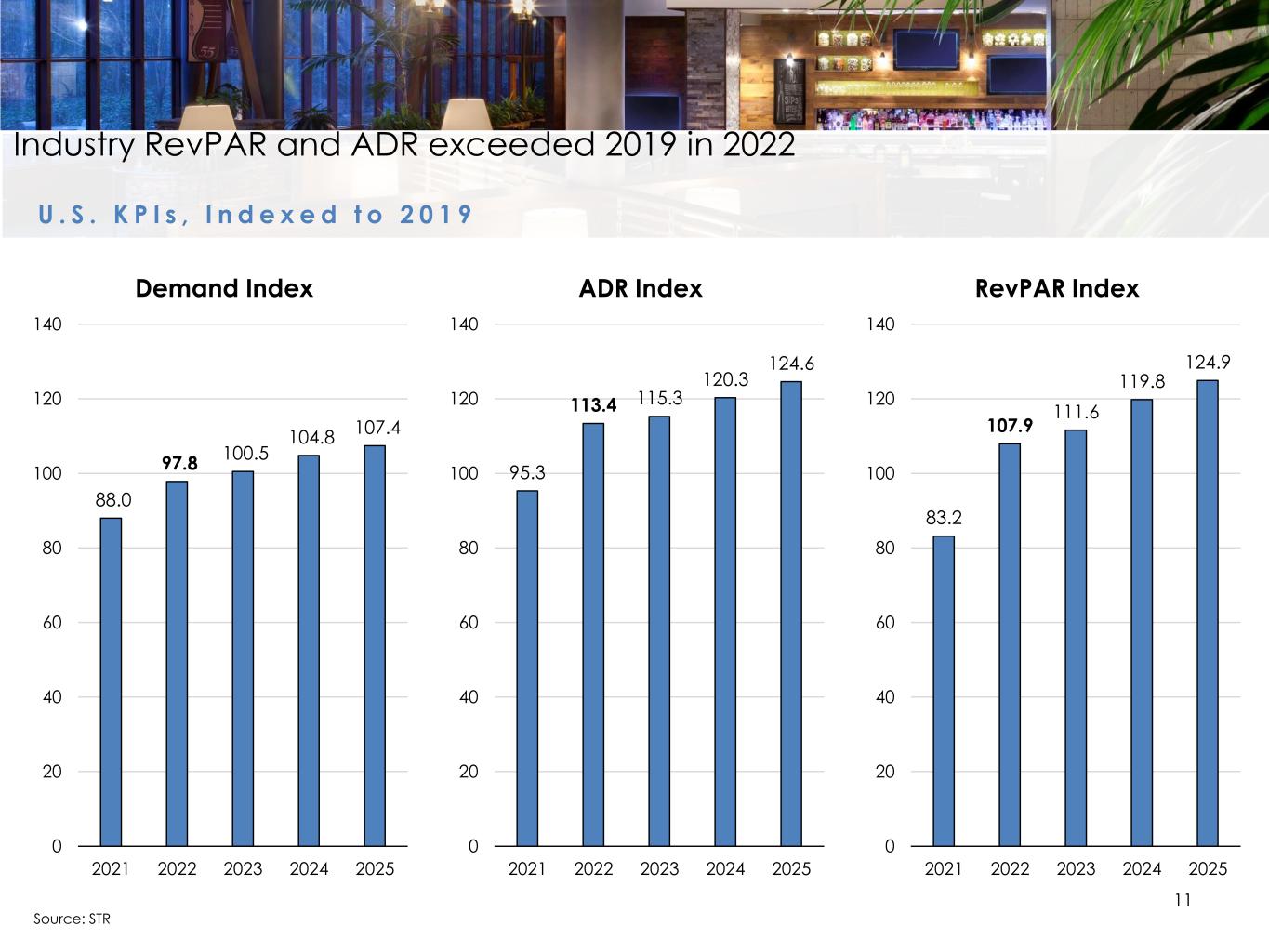Click the RevPAR Index chart title
Image resolution: width=1269 pixels, height=952 pixels.
pyautogui.click(x=1057, y=288)
